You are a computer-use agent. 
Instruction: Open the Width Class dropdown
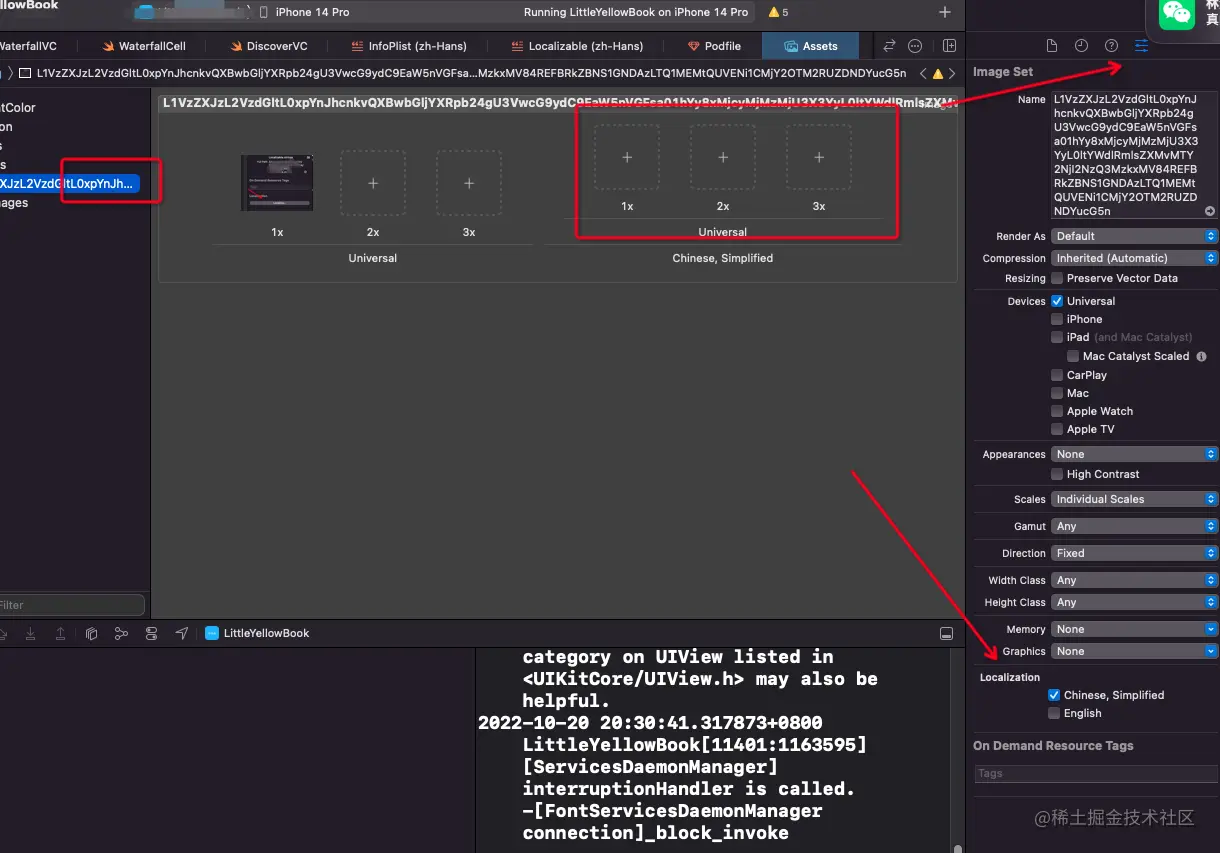tap(1134, 580)
